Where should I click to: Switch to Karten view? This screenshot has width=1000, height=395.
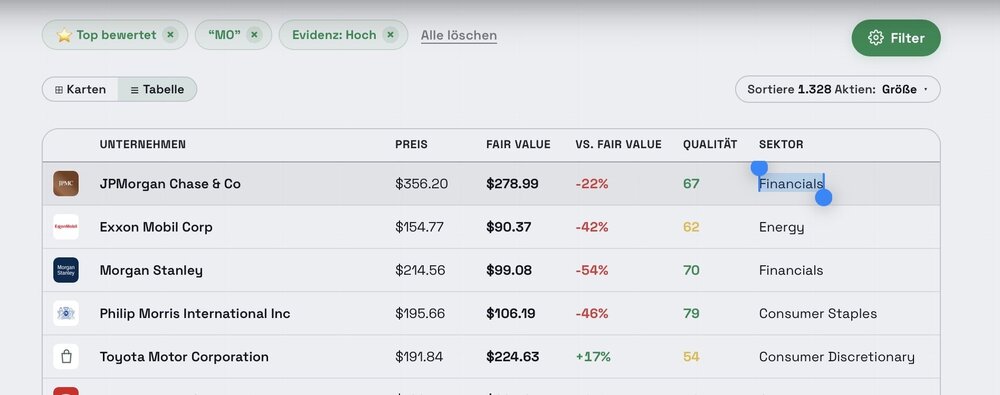point(80,89)
